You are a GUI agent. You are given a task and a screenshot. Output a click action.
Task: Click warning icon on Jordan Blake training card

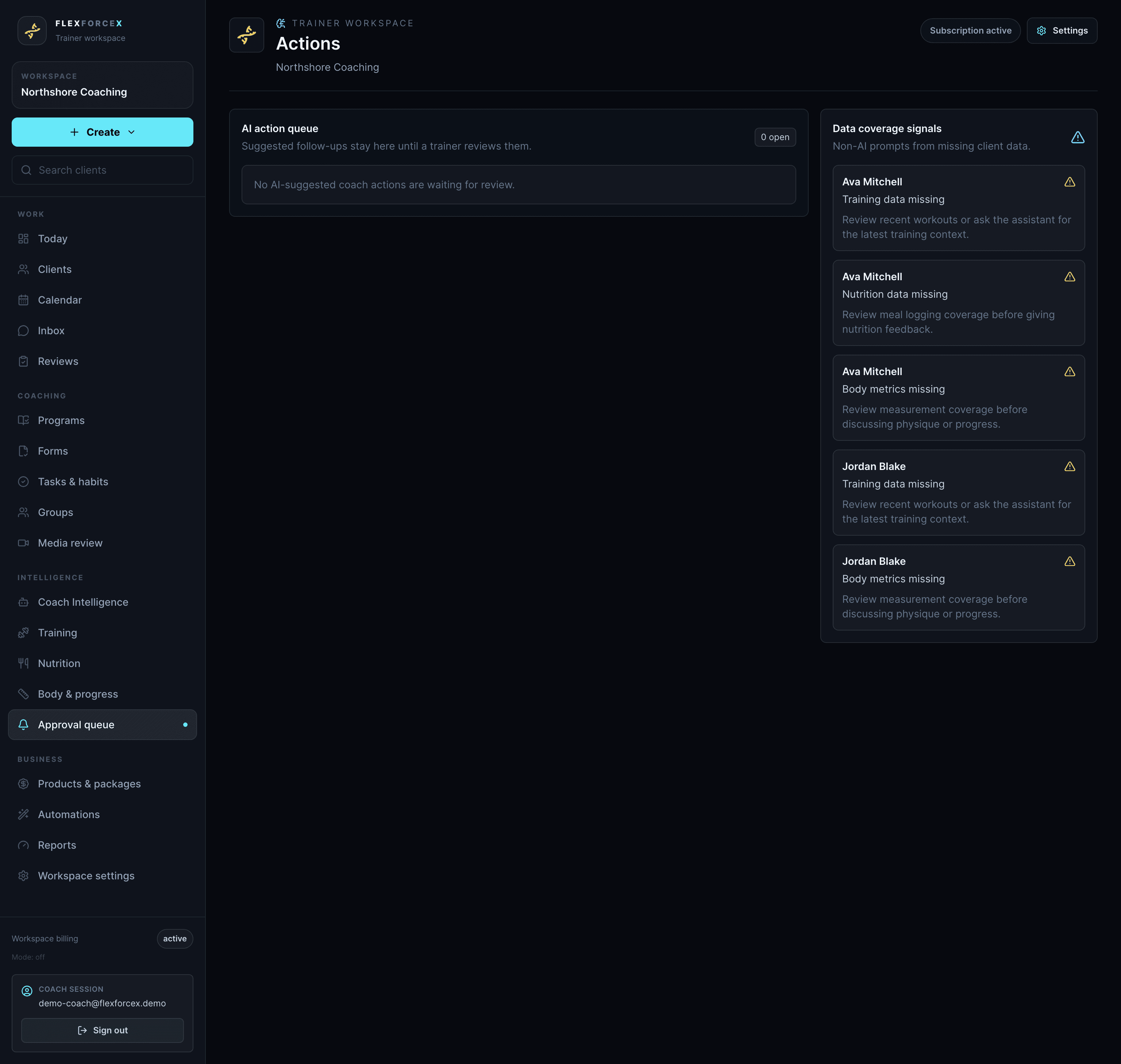[x=1070, y=466]
